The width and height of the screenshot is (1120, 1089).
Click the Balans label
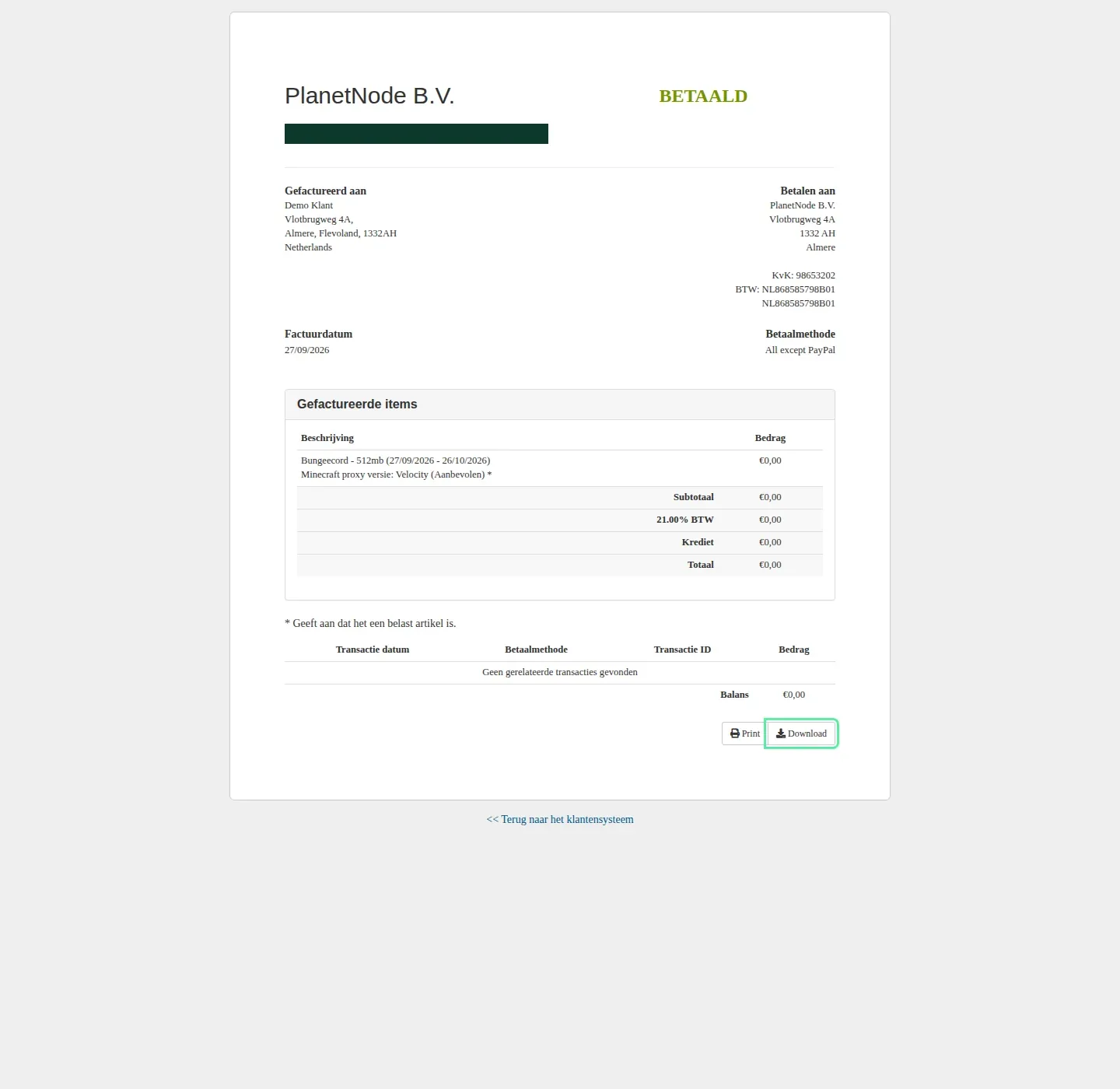point(734,695)
